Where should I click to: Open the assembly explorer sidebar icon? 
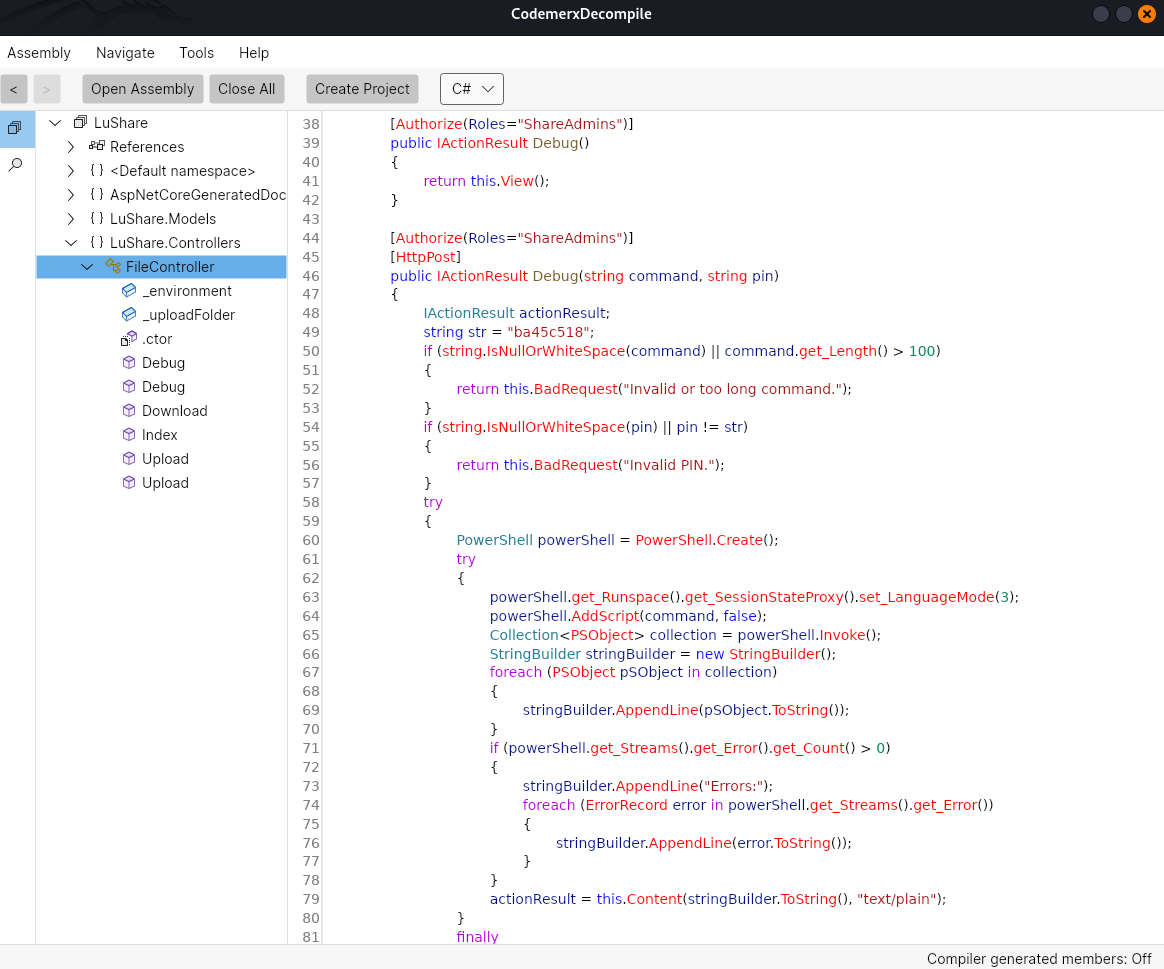(x=15, y=128)
